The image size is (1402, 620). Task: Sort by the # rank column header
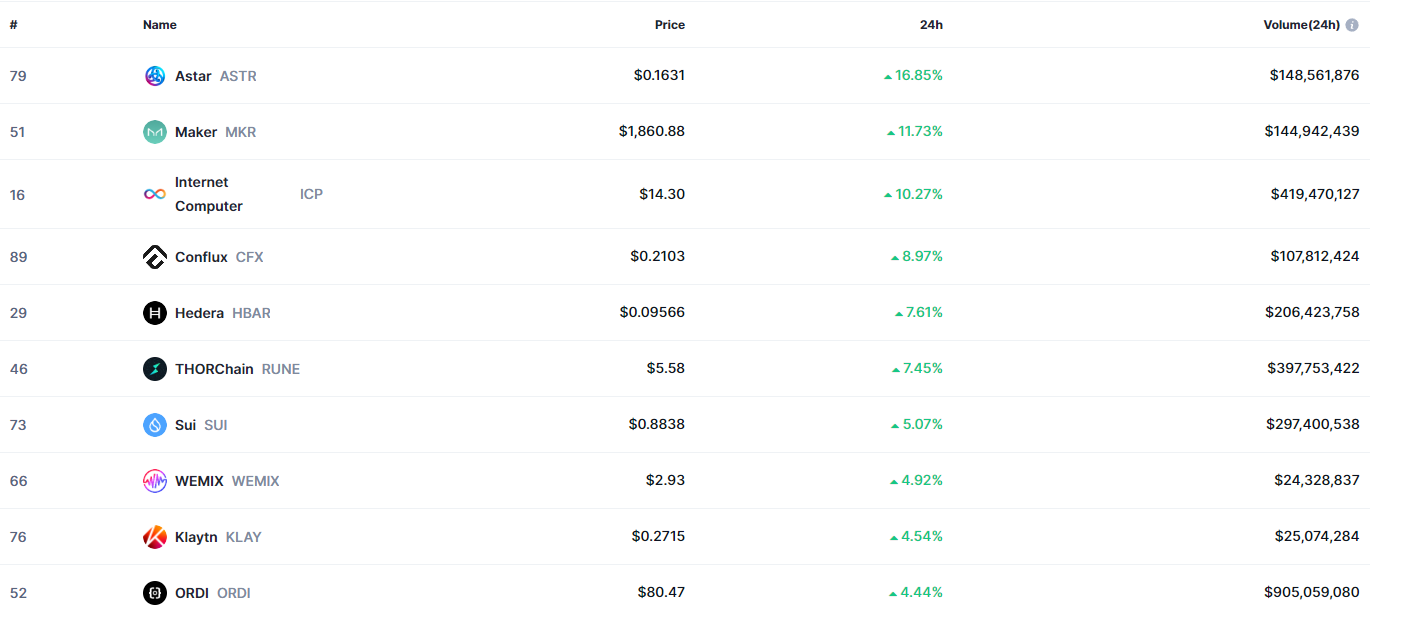pos(13,25)
